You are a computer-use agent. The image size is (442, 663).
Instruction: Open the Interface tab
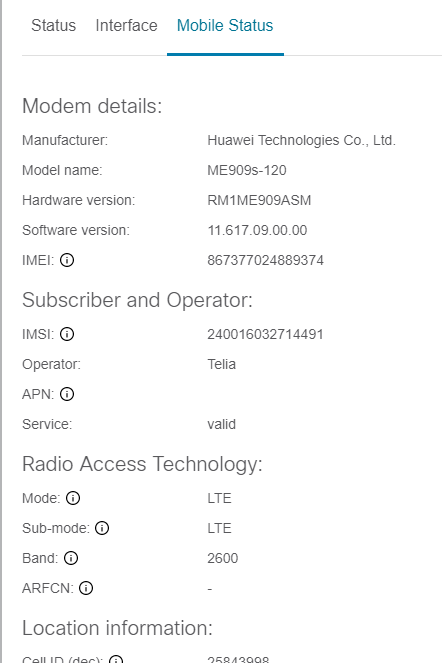pos(126,25)
